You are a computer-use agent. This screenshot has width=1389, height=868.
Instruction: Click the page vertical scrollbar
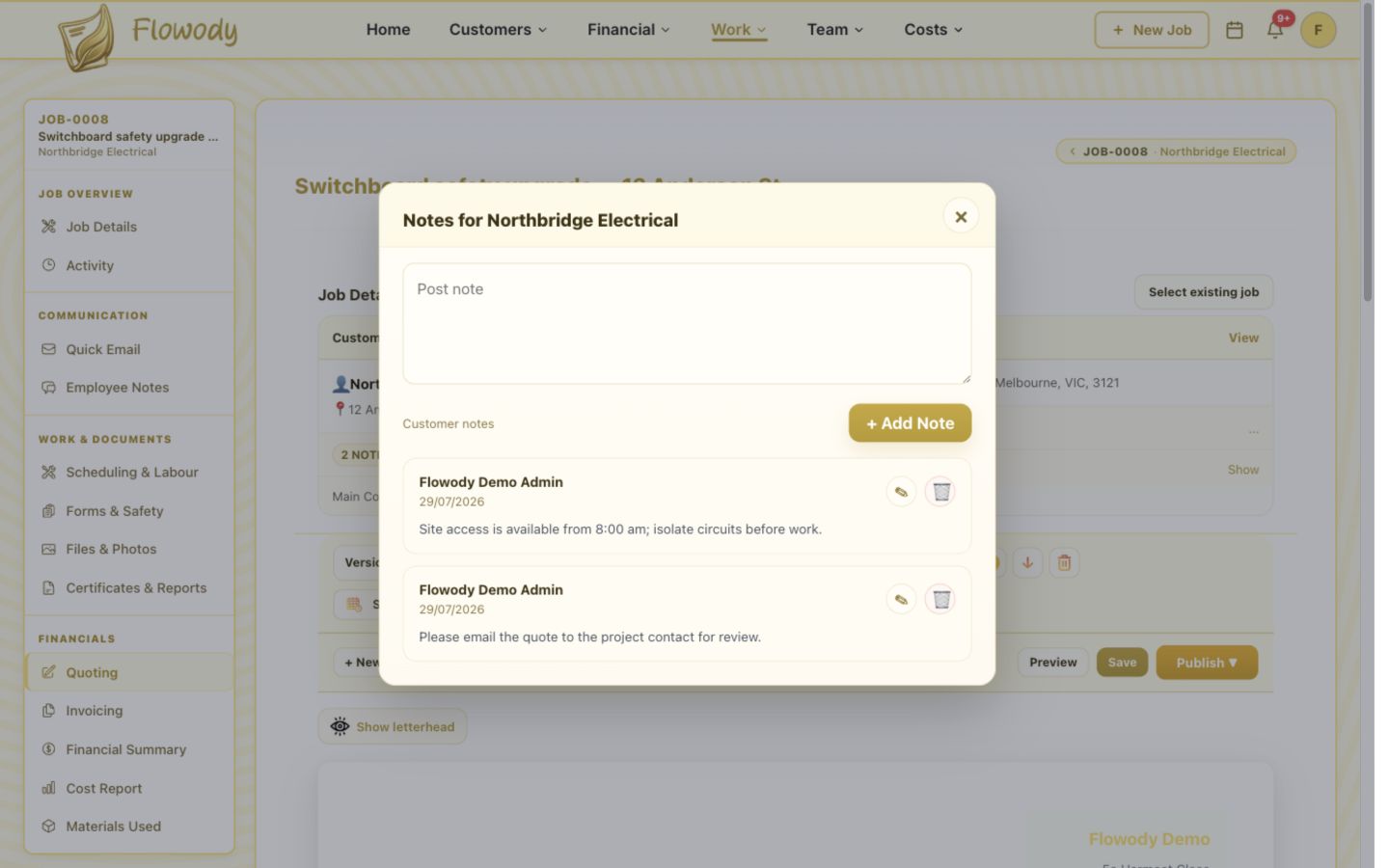pos(1367,154)
